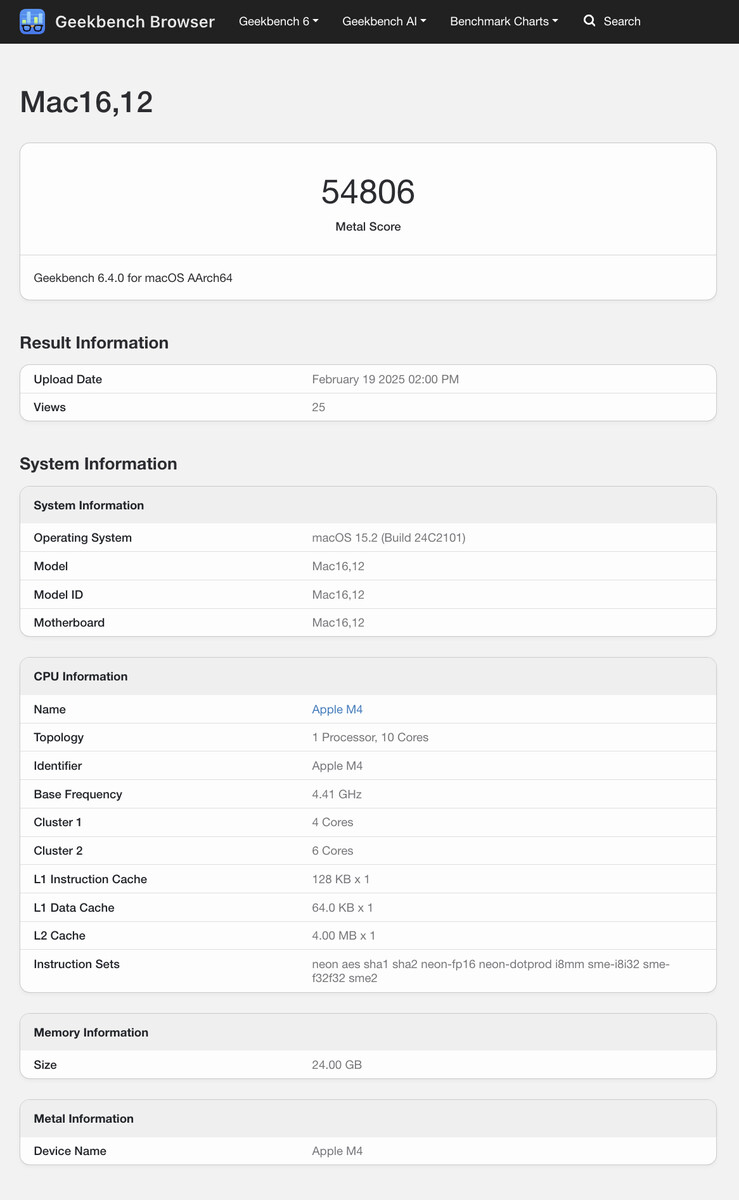Click the magnifying glass search icon
The image size is (739, 1200).
pos(590,21)
